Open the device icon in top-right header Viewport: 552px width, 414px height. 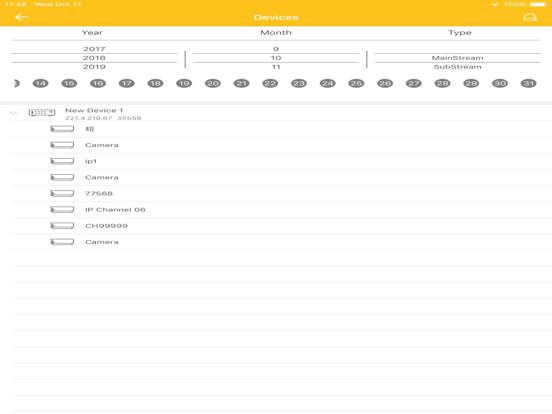(x=530, y=17)
